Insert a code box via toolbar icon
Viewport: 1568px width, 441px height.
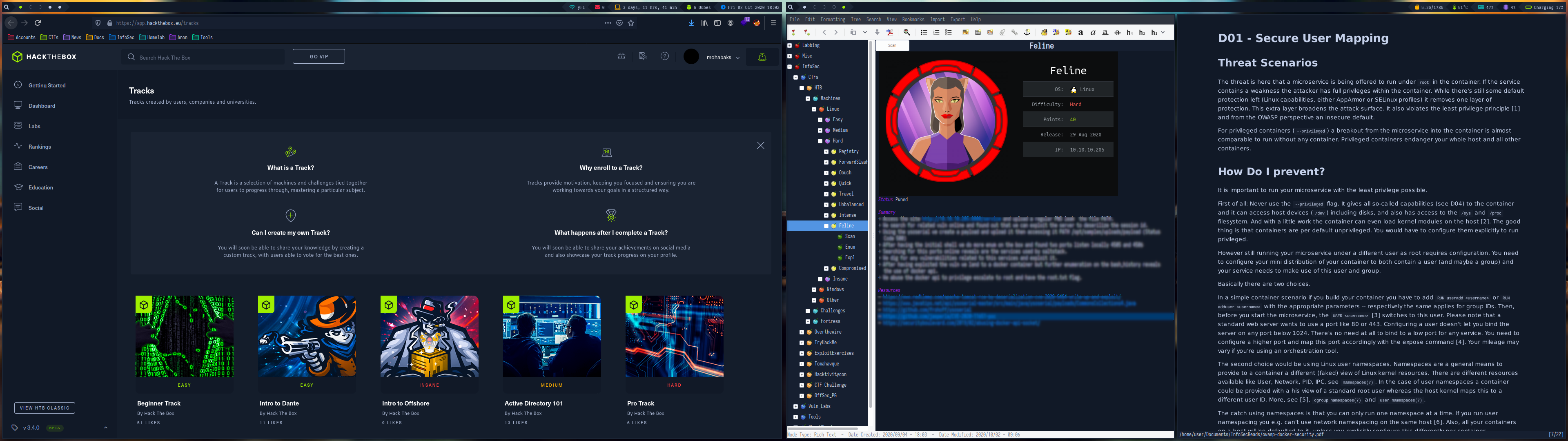(990, 32)
